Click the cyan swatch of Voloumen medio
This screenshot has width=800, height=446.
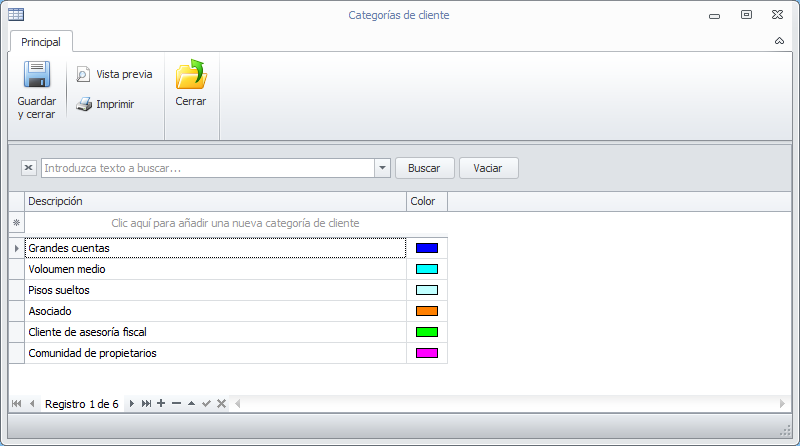pyautogui.click(x=427, y=269)
